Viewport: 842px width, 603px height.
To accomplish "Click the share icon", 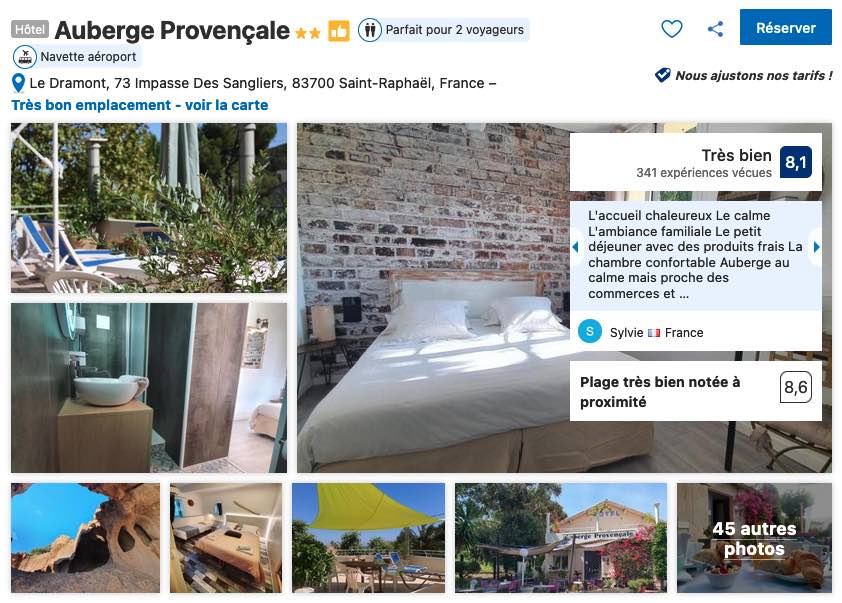I will (x=715, y=28).
